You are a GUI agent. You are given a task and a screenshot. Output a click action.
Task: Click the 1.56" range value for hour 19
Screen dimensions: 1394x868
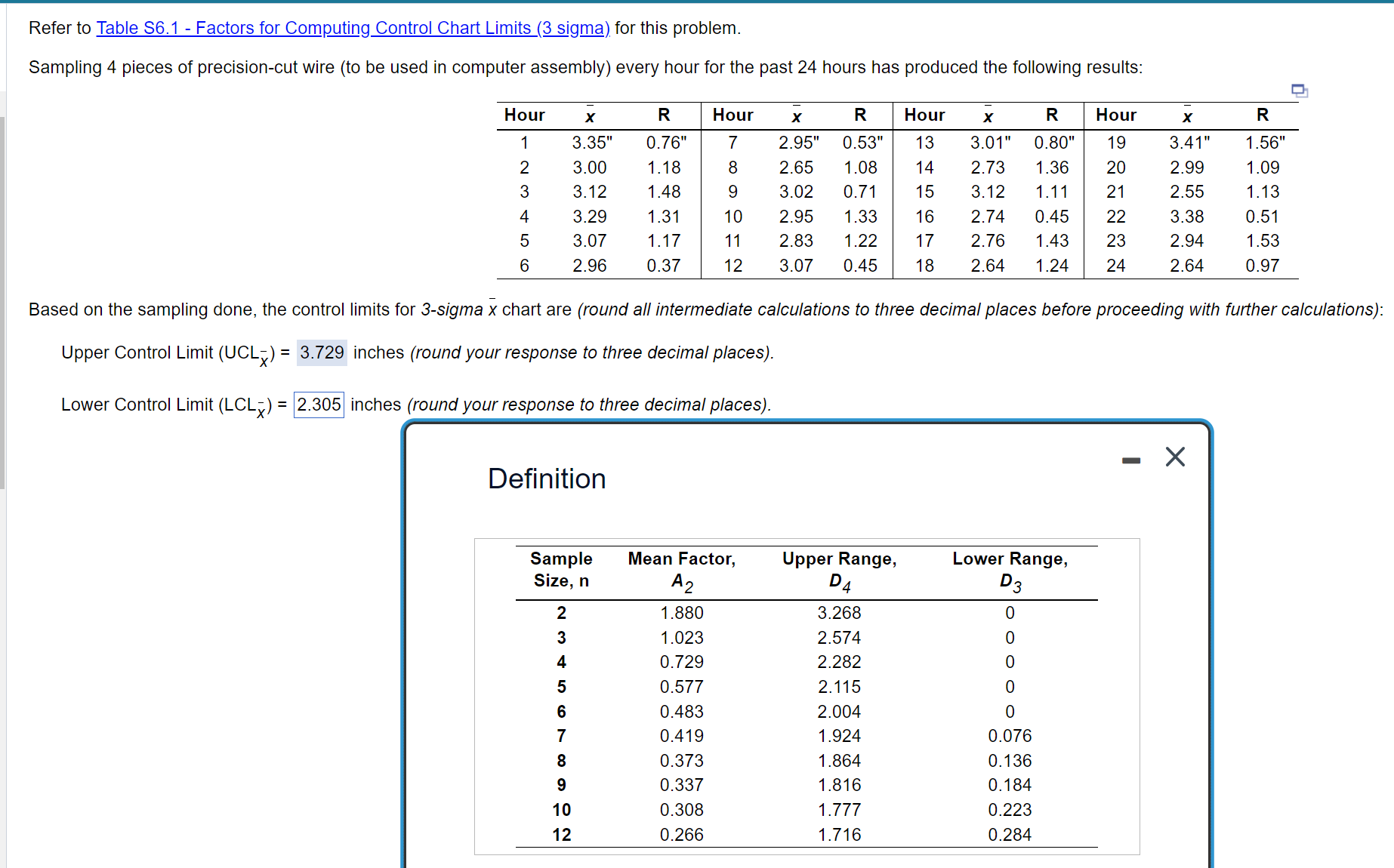(1264, 143)
